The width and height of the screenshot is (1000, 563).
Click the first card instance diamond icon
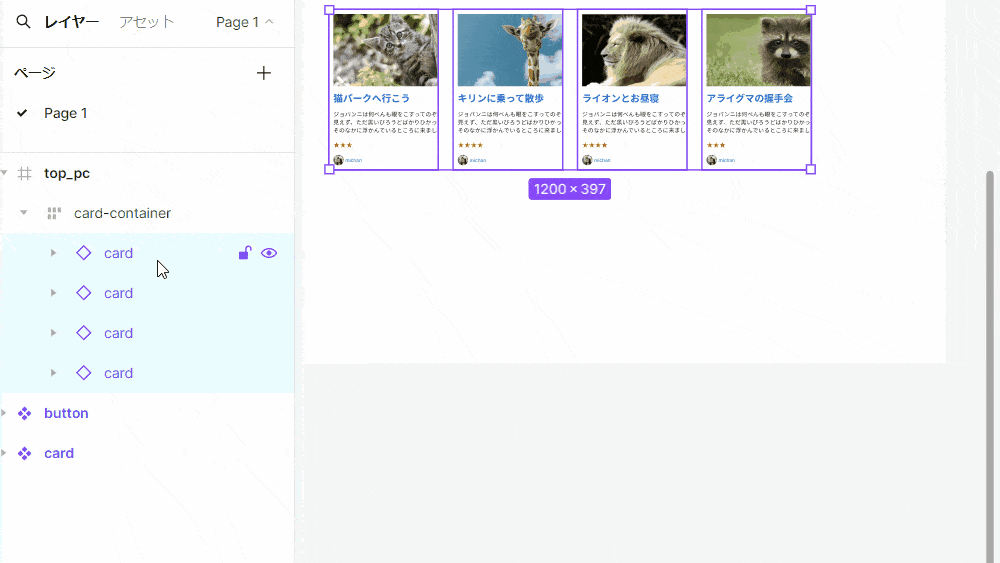84,253
